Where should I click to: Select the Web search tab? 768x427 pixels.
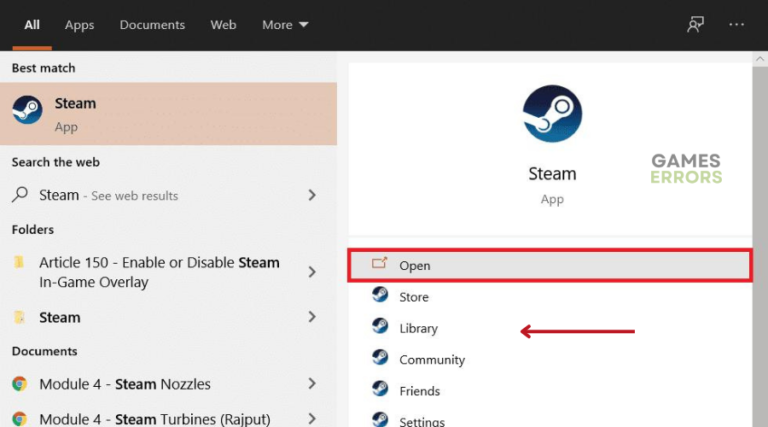[223, 25]
